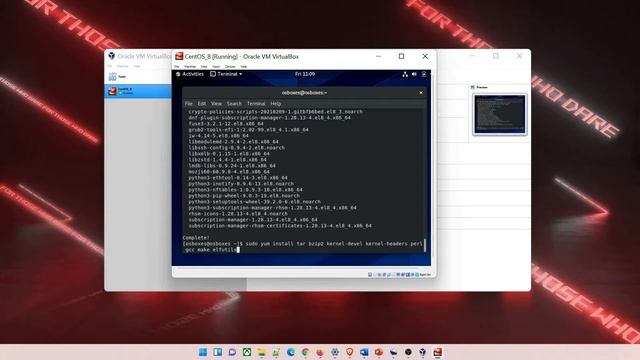Click the CentOS_8 VM window title icon
The image size is (640, 360).
tap(179, 56)
